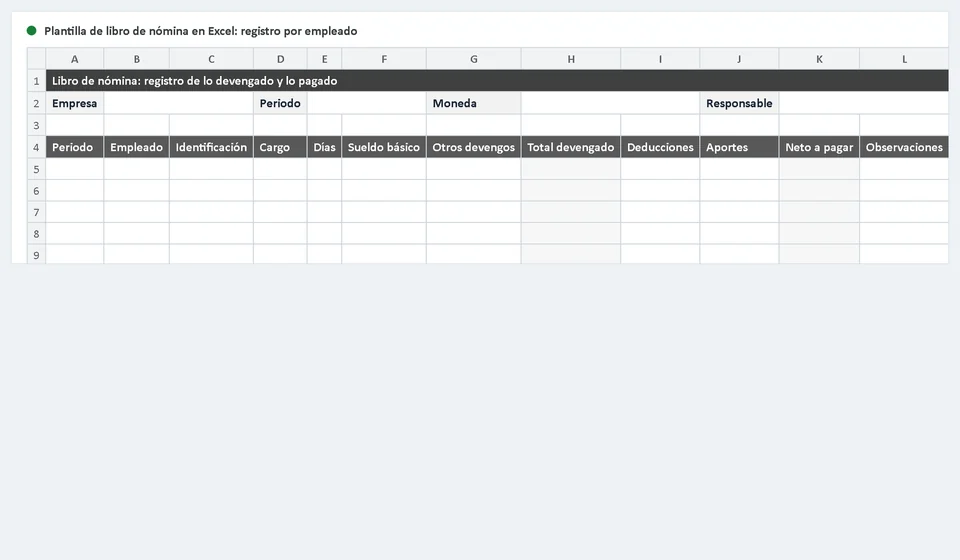Image resolution: width=960 pixels, height=560 pixels.
Task: Select column B header
Action: 137,59
